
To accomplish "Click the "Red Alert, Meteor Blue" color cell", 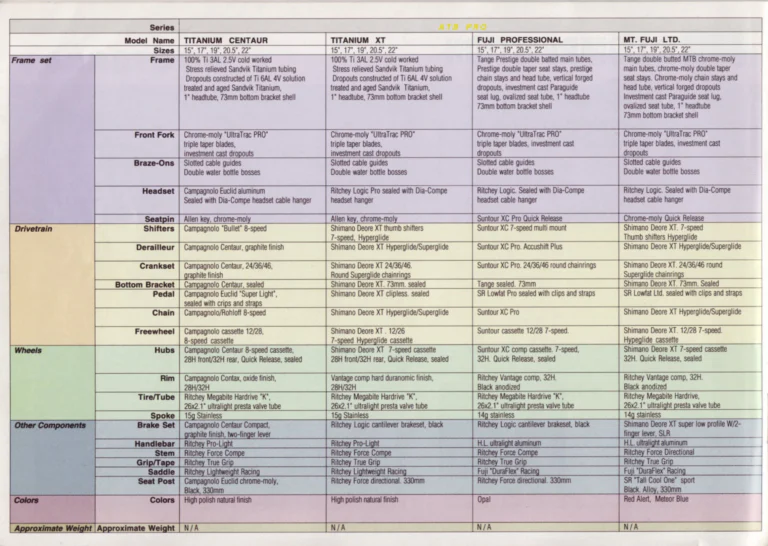I will [656, 499].
